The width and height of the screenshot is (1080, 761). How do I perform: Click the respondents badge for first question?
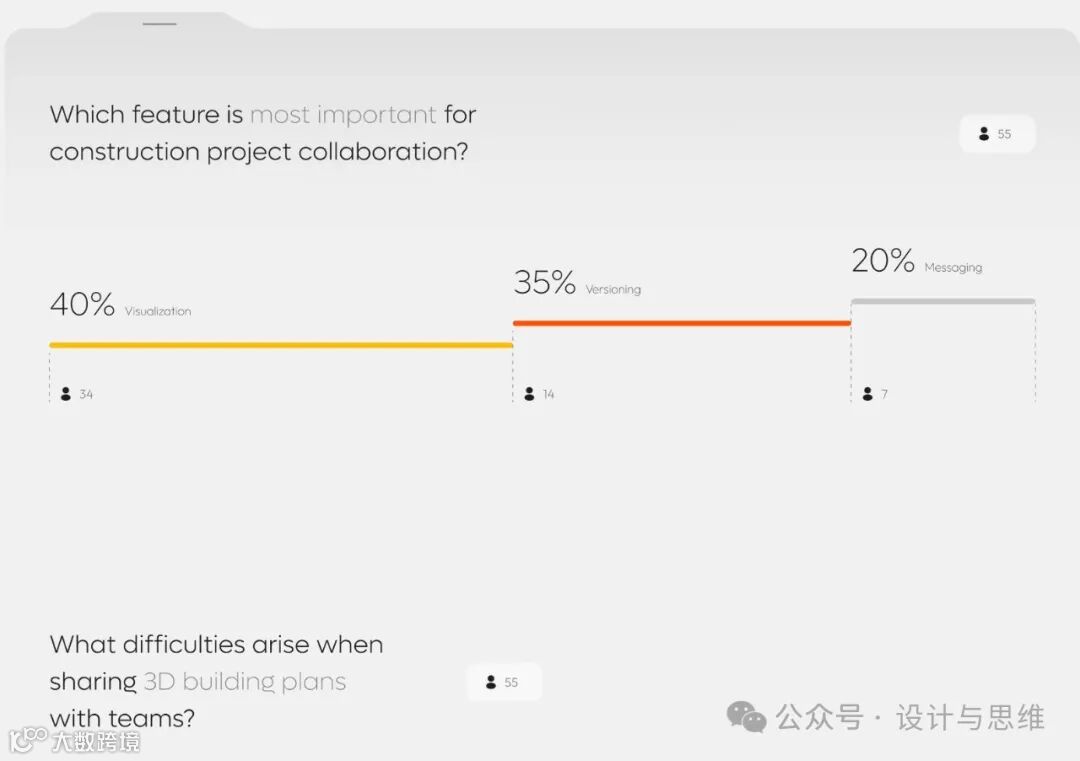tap(997, 134)
